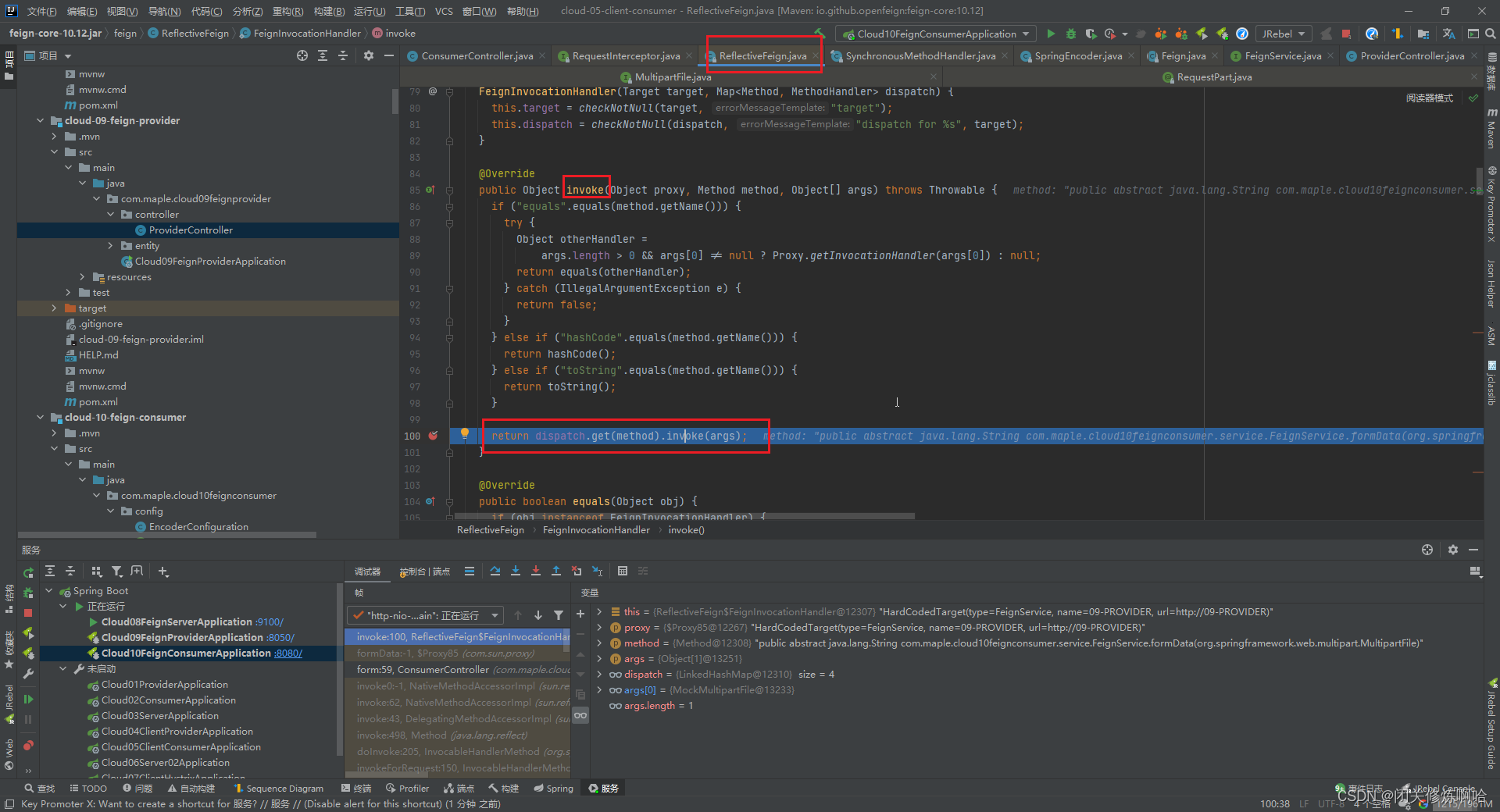Switch to the FeignService.java tab
This screenshot has height=812, width=1500.
coord(1283,55)
